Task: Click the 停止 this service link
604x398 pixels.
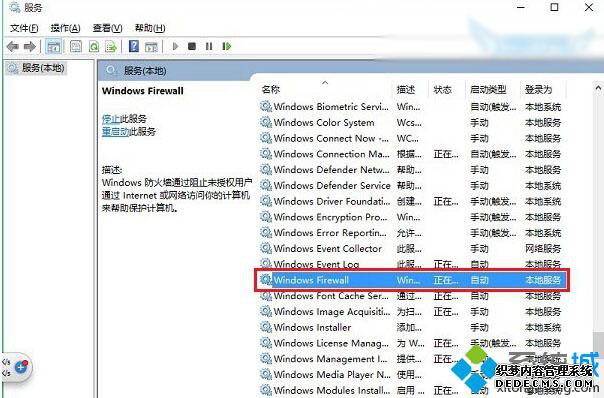Action: [x=111, y=119]
